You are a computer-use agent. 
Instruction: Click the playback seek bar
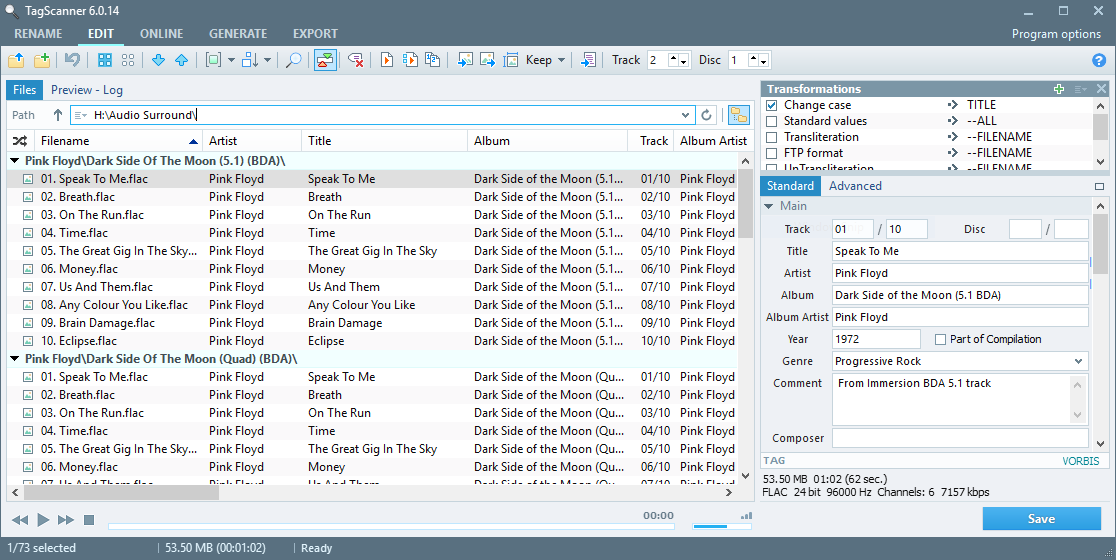[391, 527]
